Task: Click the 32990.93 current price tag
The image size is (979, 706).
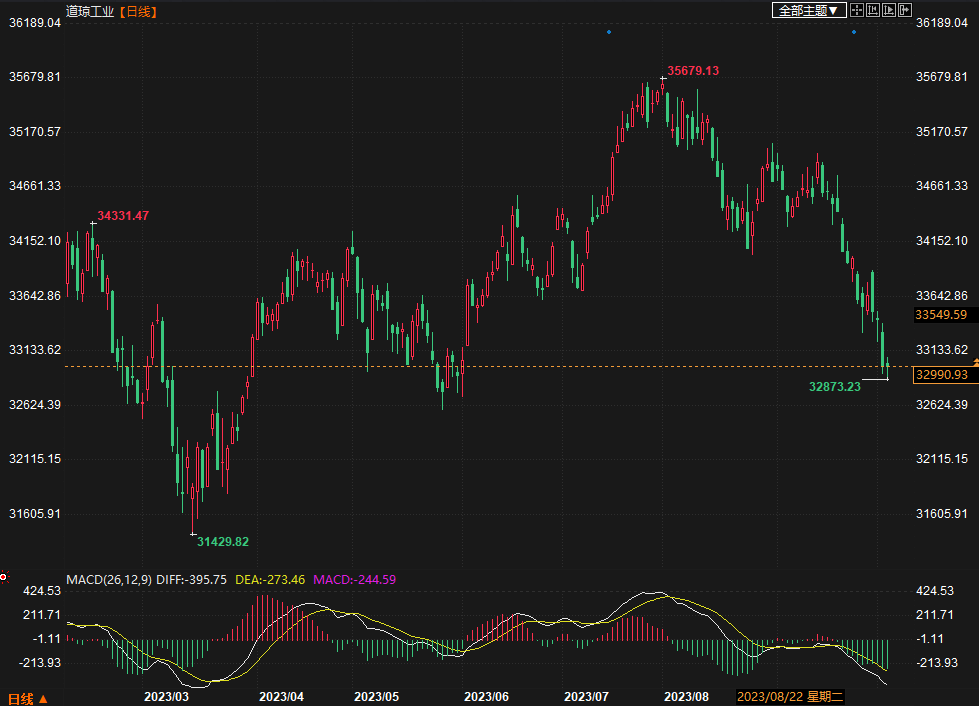Action: tap(942, 374)
